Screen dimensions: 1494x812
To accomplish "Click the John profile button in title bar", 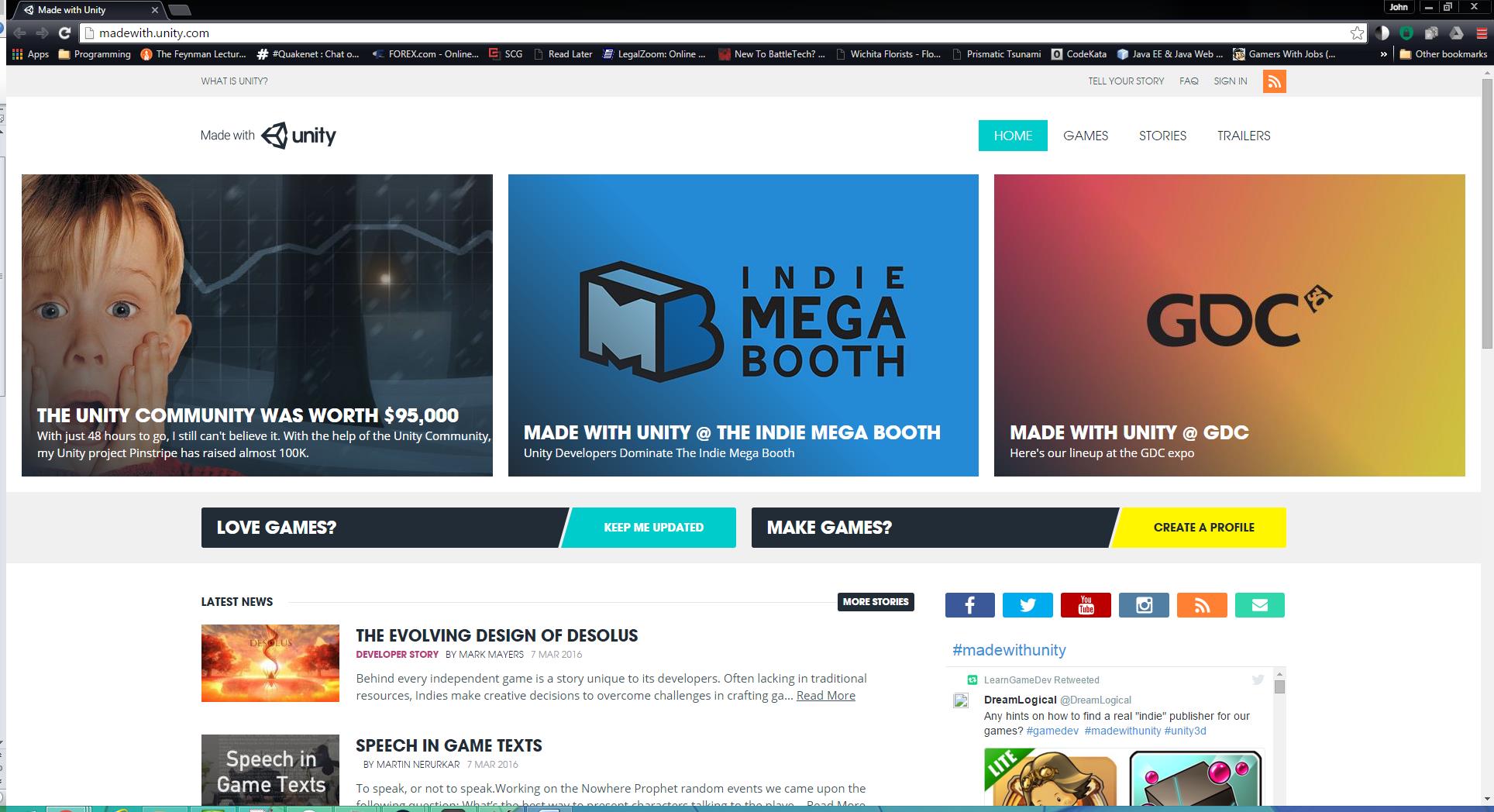I will click(1399, 7).
